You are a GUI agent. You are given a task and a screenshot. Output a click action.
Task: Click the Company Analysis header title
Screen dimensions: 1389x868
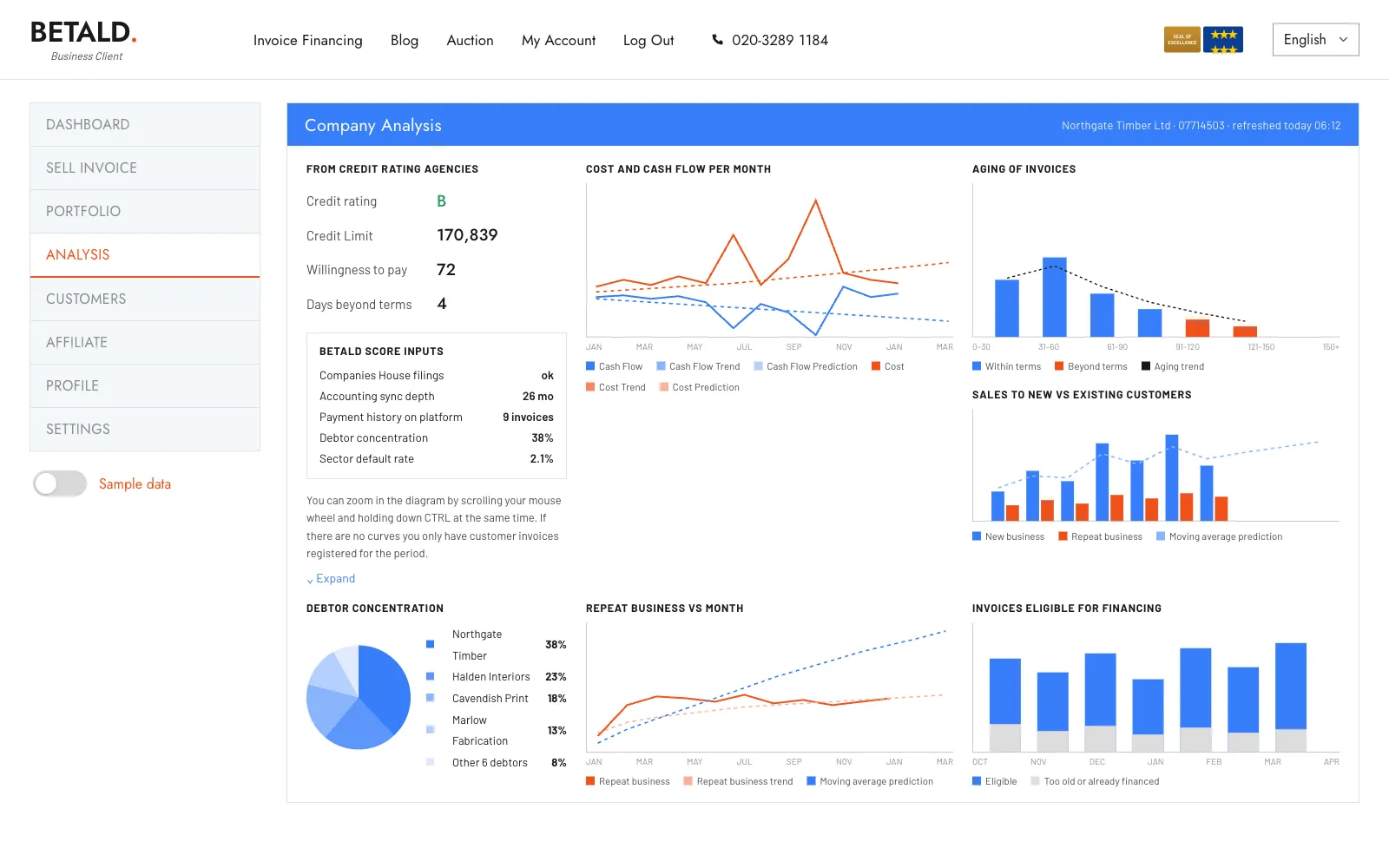(373, 126)
